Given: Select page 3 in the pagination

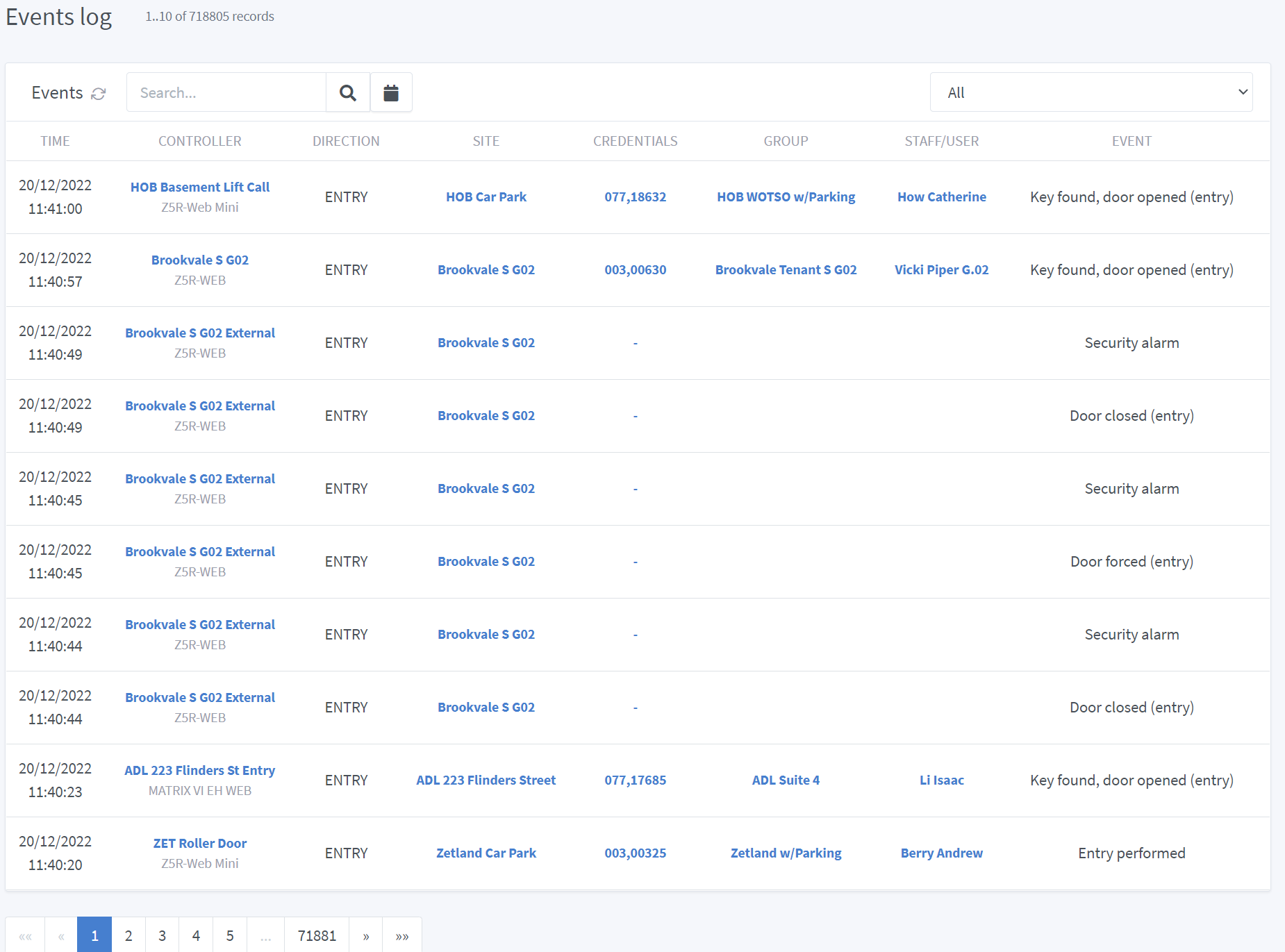Looking at the screenshot, I should tap(162, 935).
